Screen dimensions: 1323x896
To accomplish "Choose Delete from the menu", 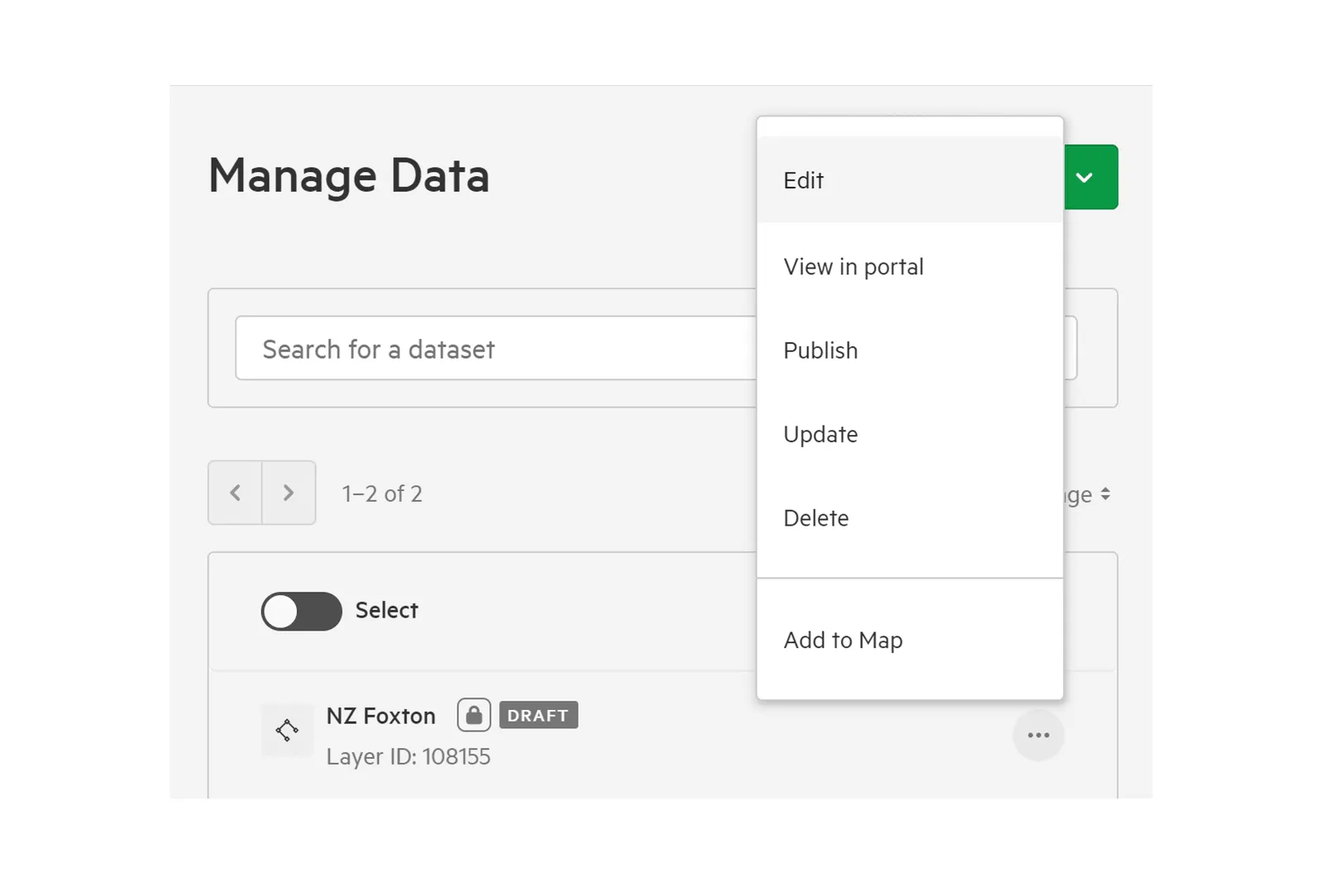I will [x=910, y=518].
